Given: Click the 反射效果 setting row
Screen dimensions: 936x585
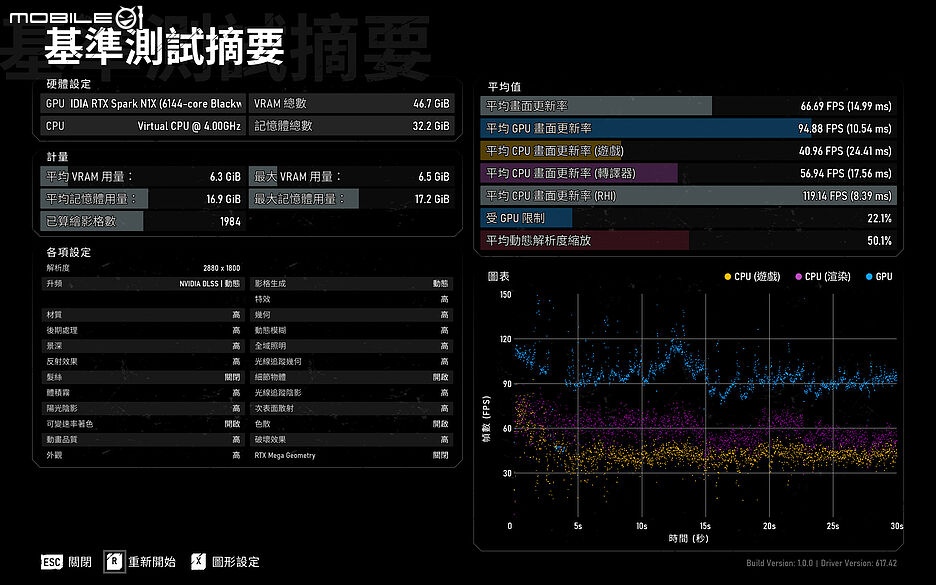Looking at the screenshot, I should (143, 361).
